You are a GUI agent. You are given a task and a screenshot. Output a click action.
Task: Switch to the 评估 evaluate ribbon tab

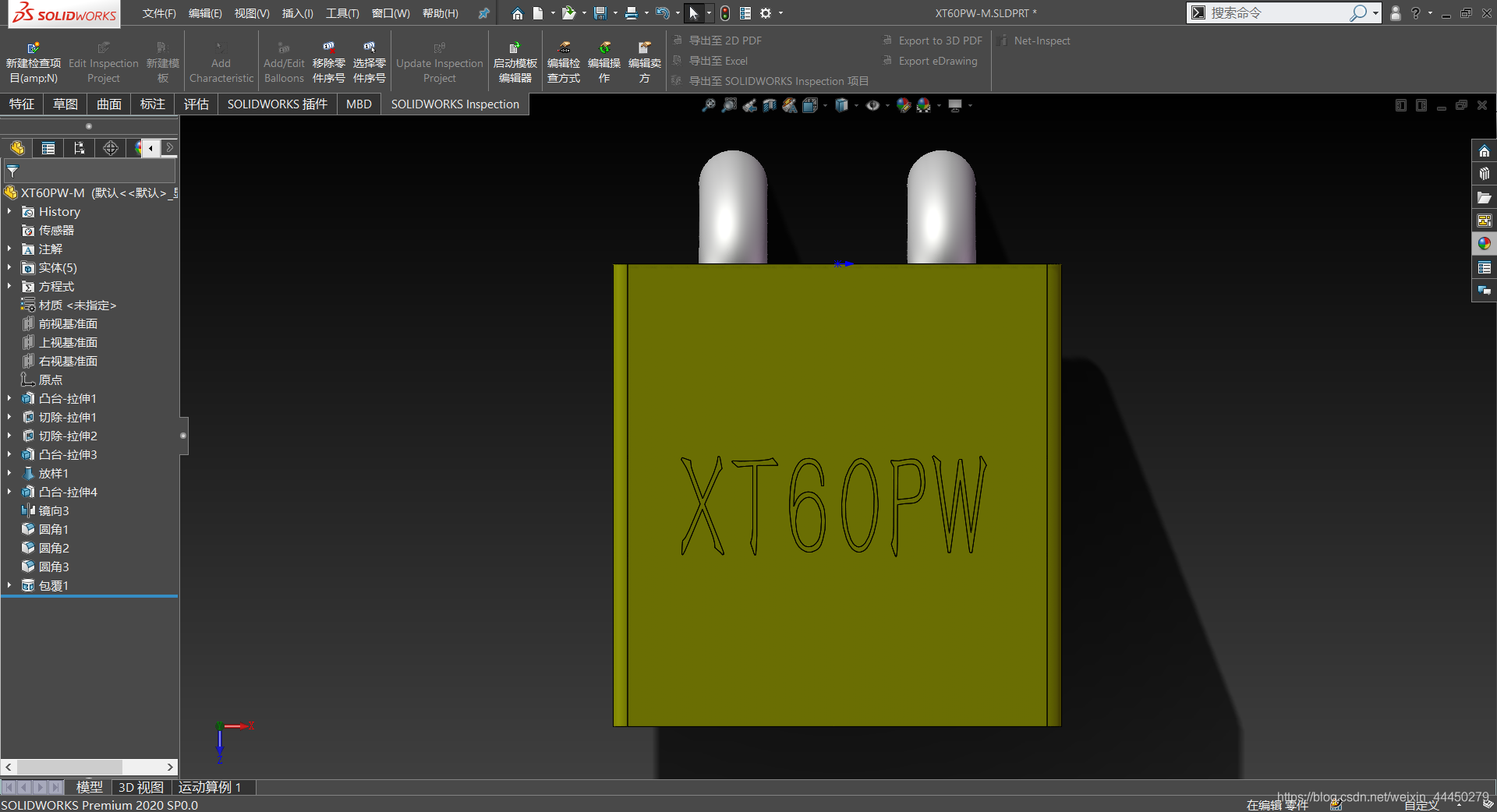point(196,104)
